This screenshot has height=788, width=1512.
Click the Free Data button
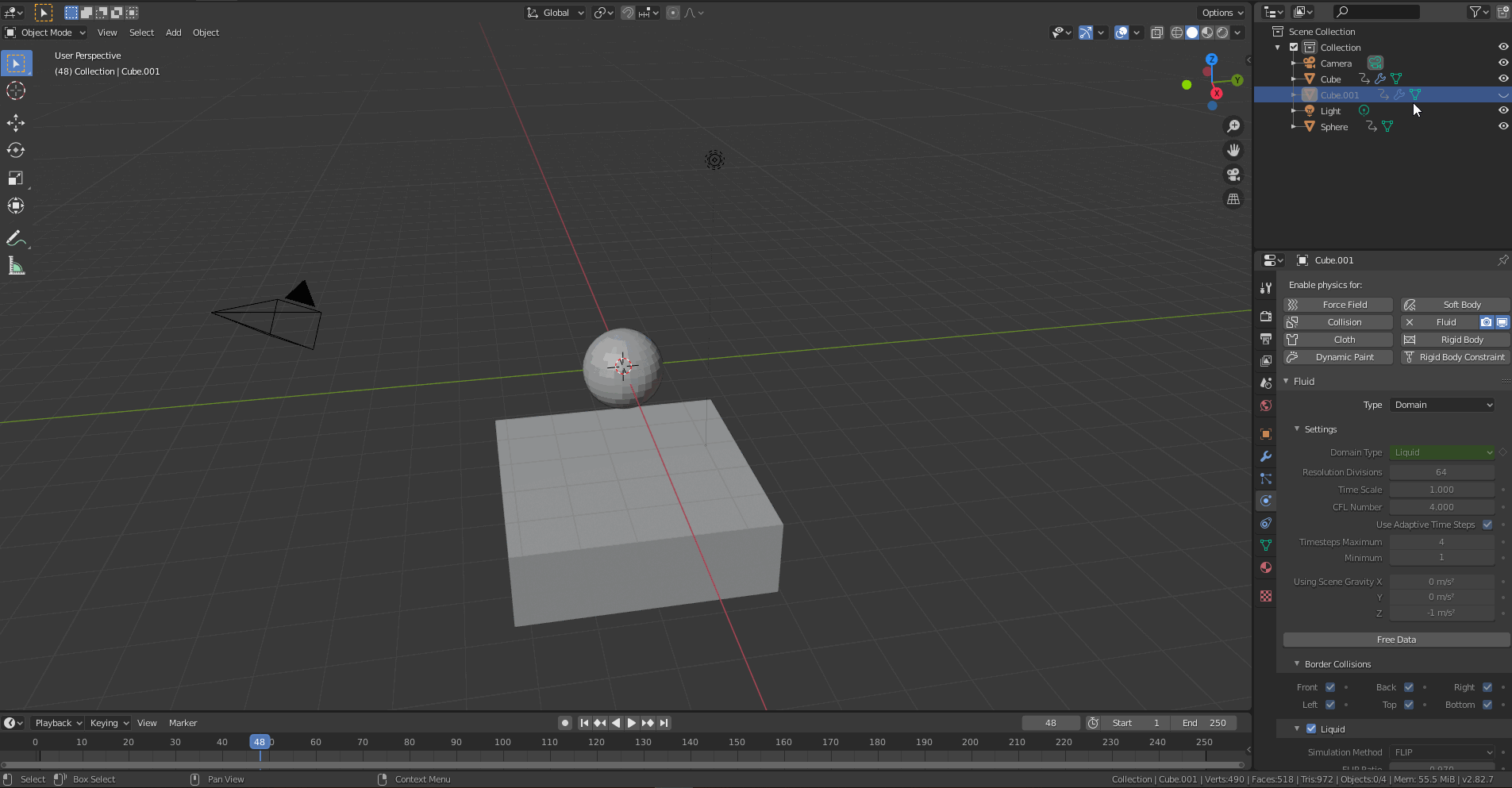click(1395, 640)
